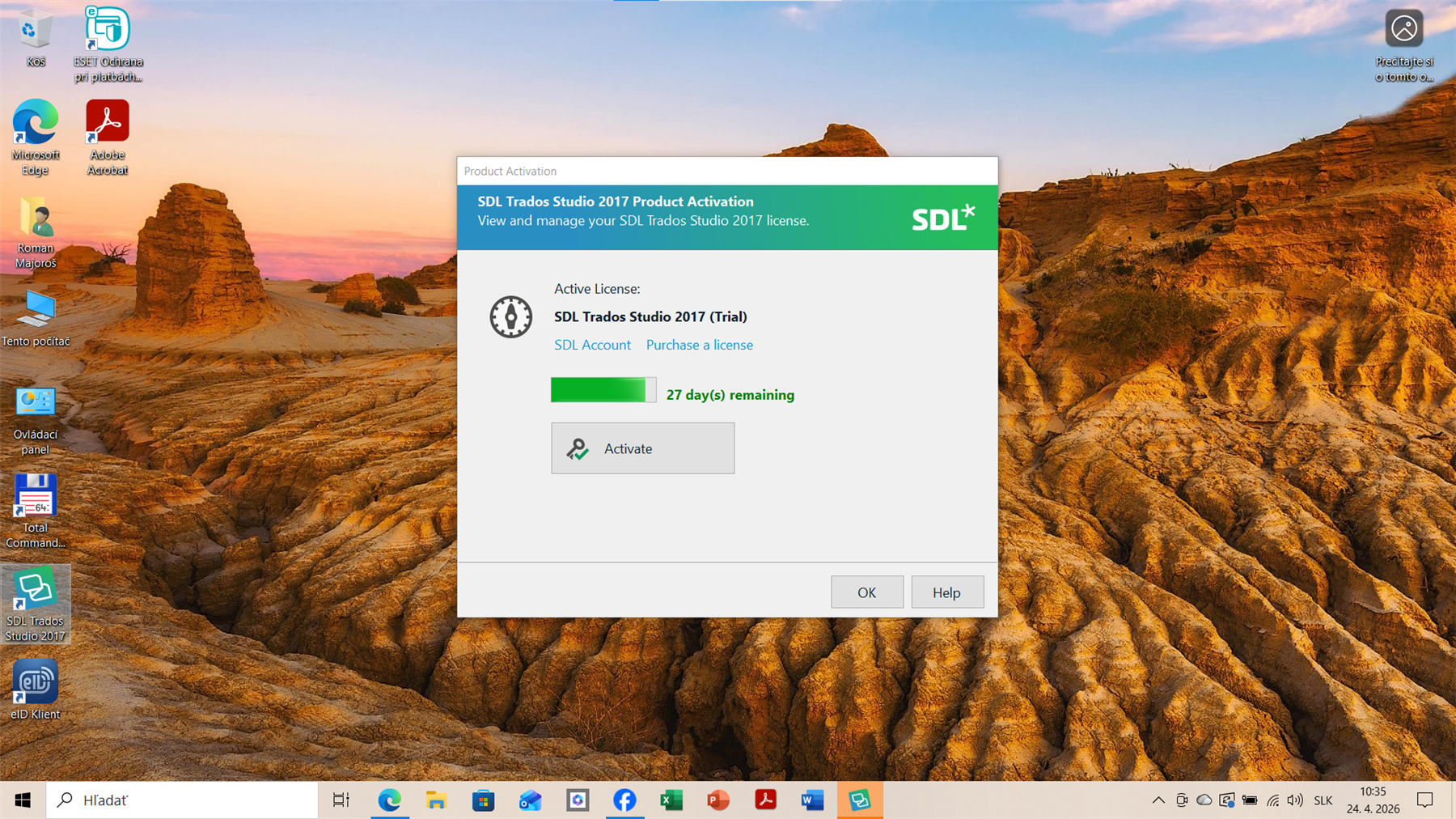Image resolution: width=1456 pixels, height=819 pixels.
Task: Open the OneDrive icon in system tray
Action: pyautogui.click(x=1206, y=800)
